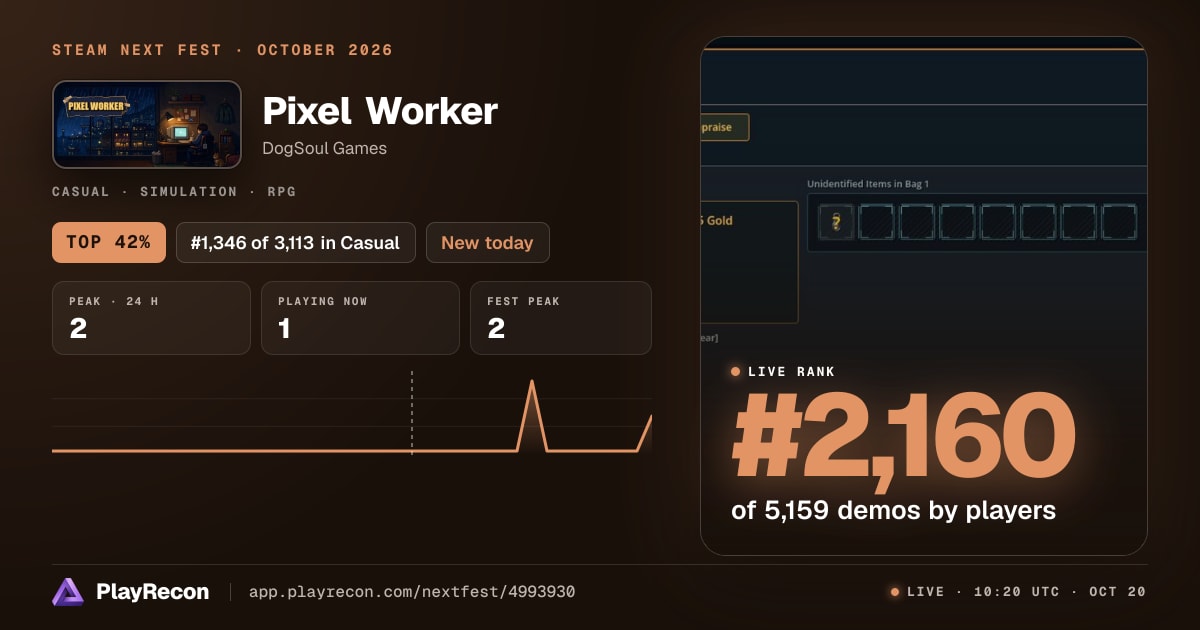Select the #1,346 of 3,113 in Casual badge
This screenshot has width=1200, height=630.
tap(296, 243)
